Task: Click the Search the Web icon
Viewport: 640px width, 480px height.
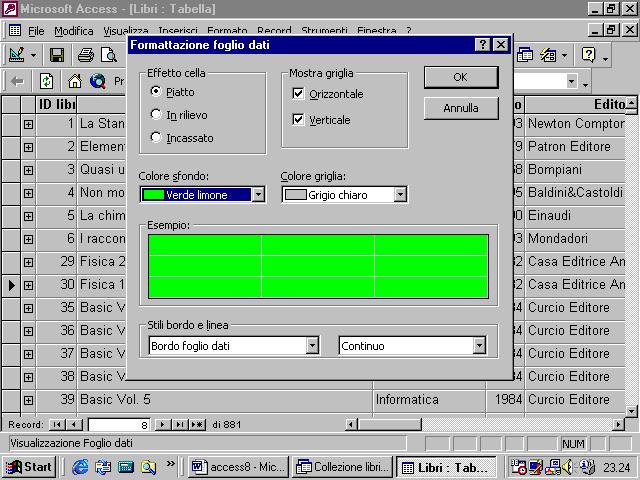Action: (98, 81)
